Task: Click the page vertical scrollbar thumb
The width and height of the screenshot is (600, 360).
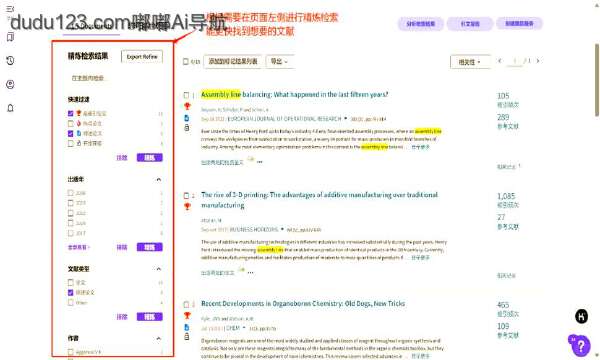Action: 597,80
